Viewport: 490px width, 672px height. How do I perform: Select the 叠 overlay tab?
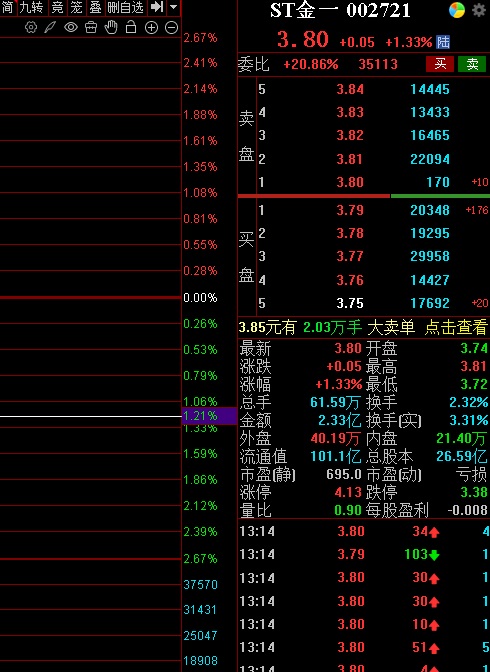[95, 7]
